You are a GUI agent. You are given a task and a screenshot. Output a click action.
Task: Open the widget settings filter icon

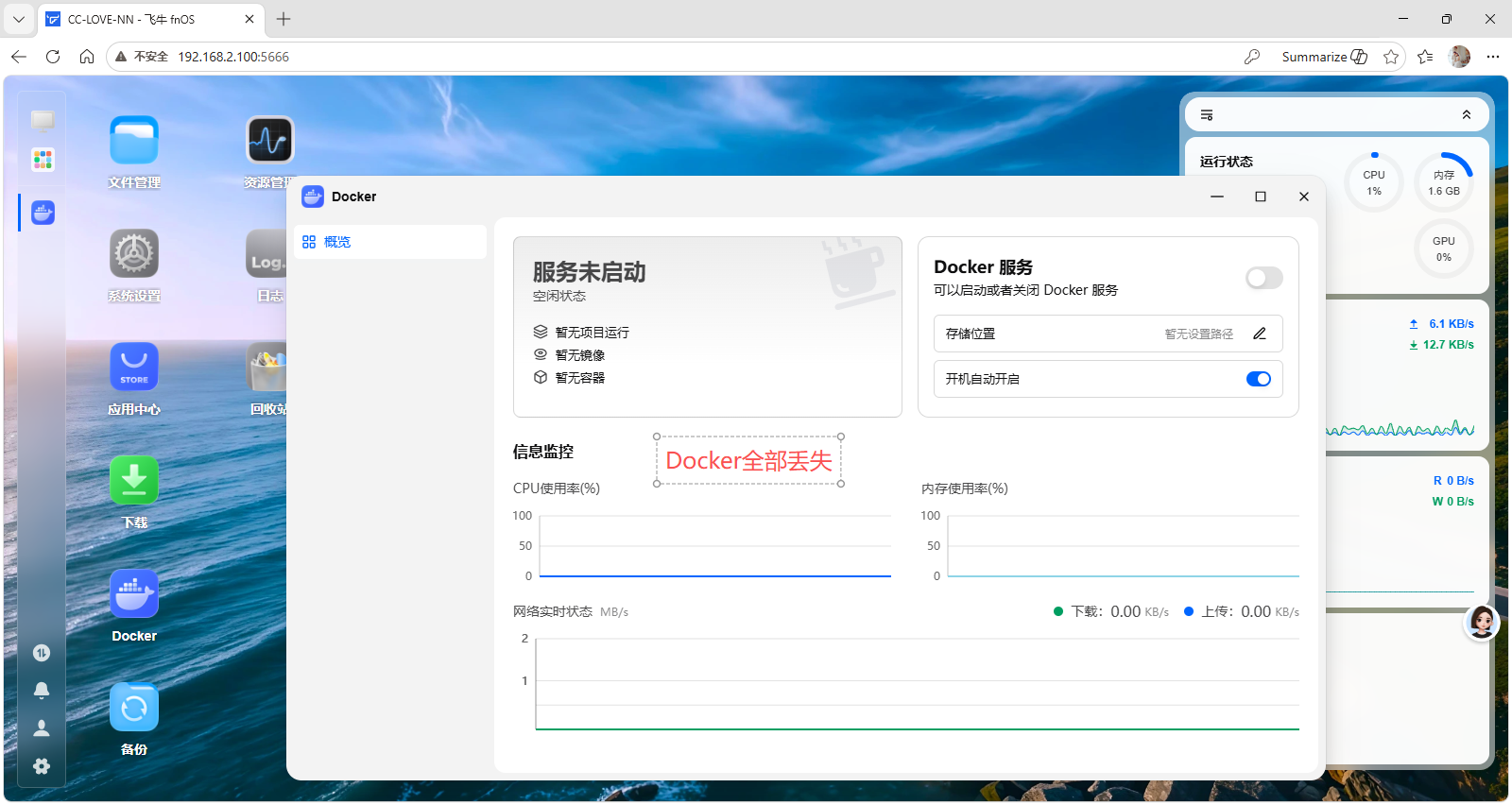coord(1207,115)
